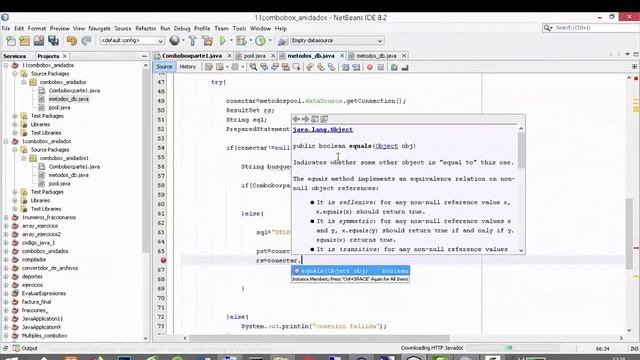
Task: Click the Shift Line Left icon
Action: [x=346, y=67]
